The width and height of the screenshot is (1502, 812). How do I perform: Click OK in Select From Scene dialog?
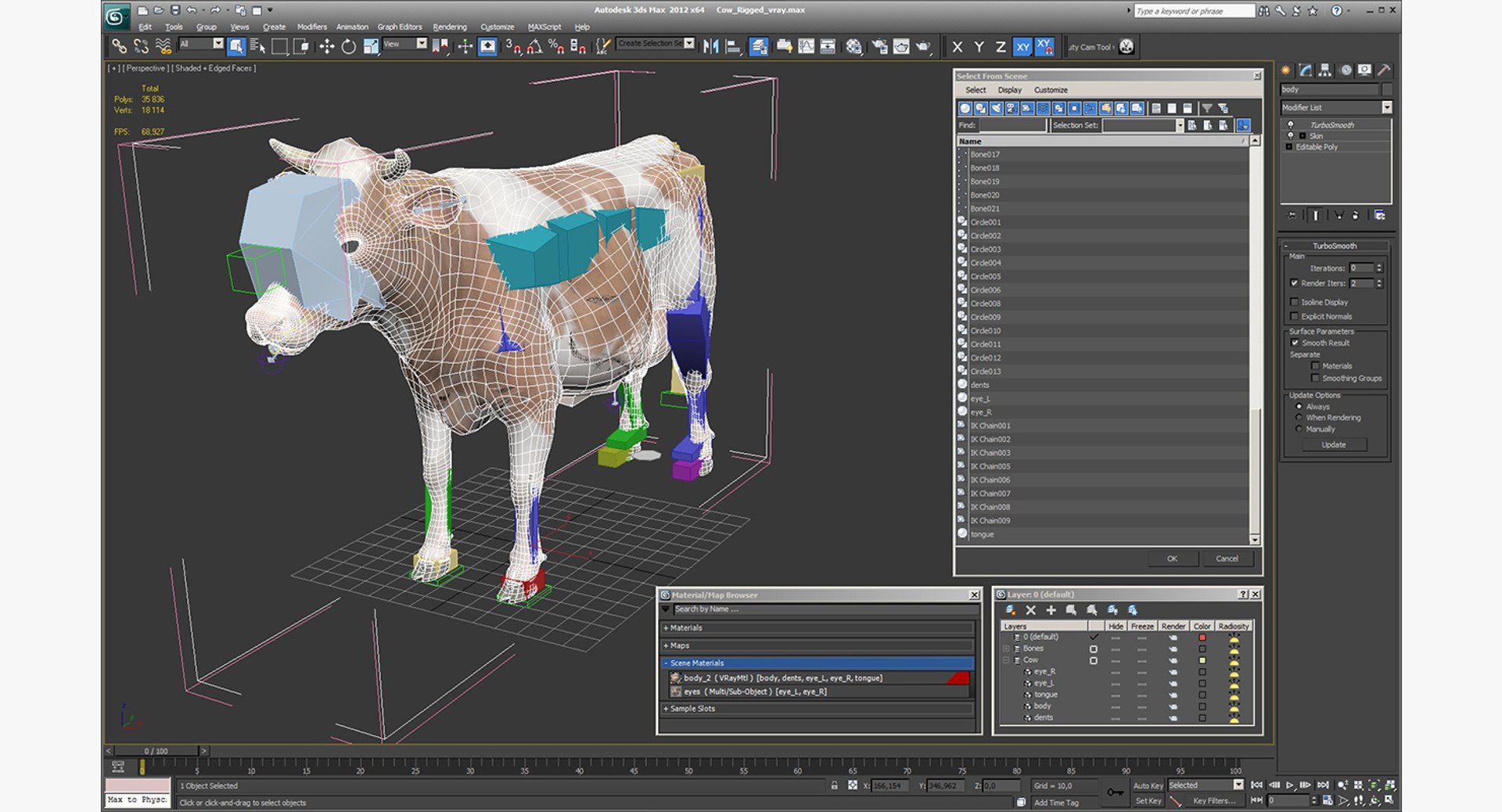[x=1172, y=559]
